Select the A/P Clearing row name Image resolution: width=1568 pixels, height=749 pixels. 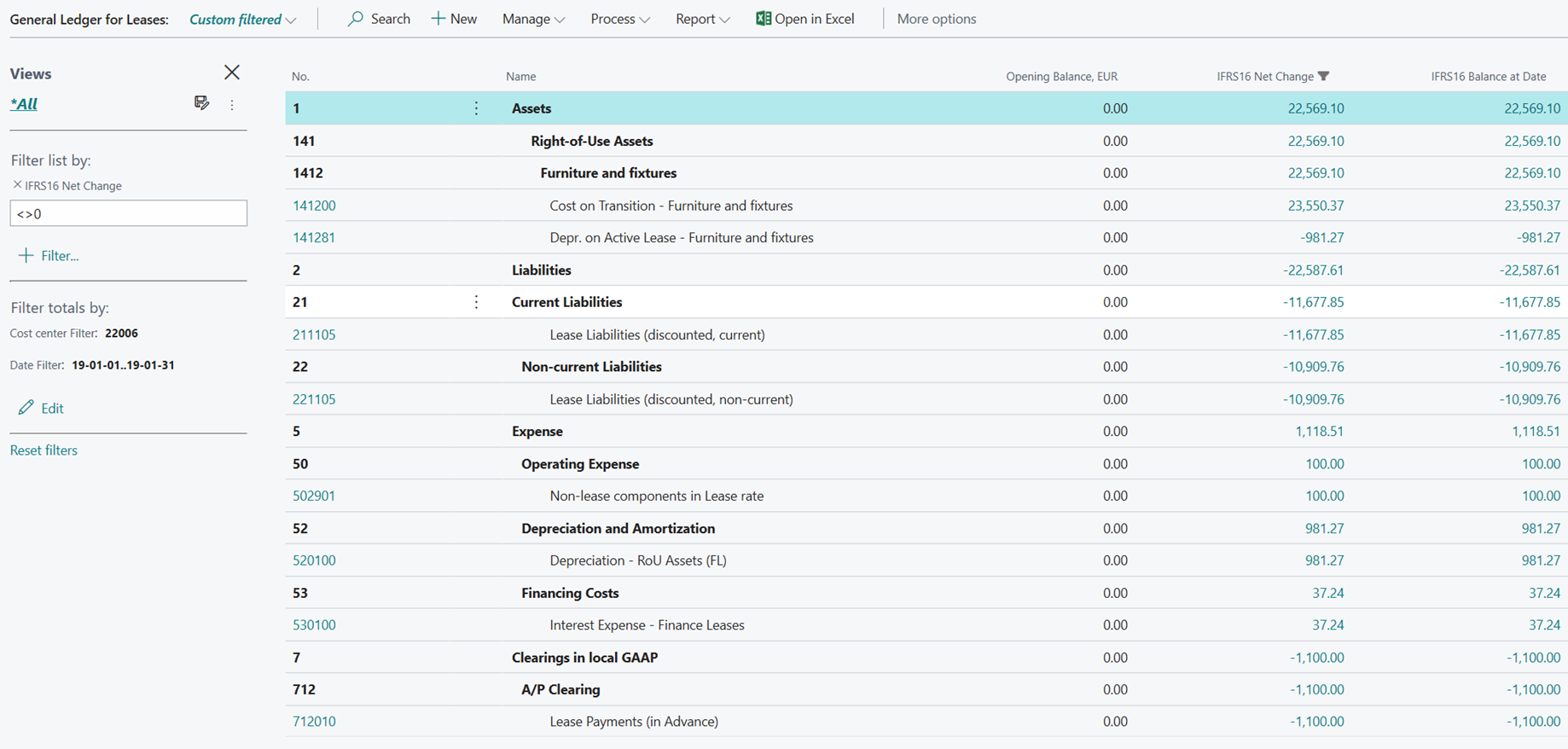pyautogui.click(x=560, y=689)
